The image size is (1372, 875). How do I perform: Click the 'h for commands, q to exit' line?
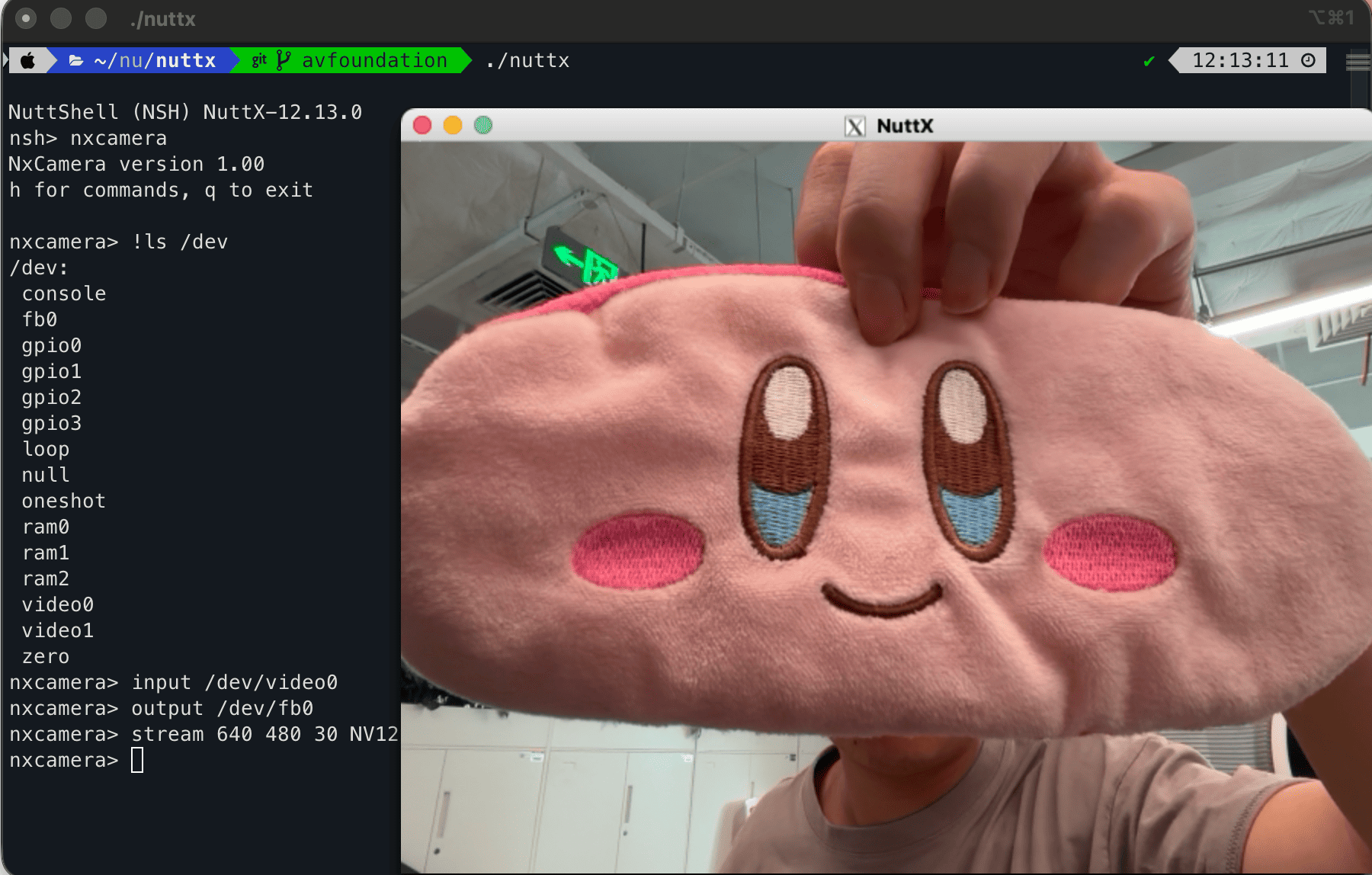(161, 190)
